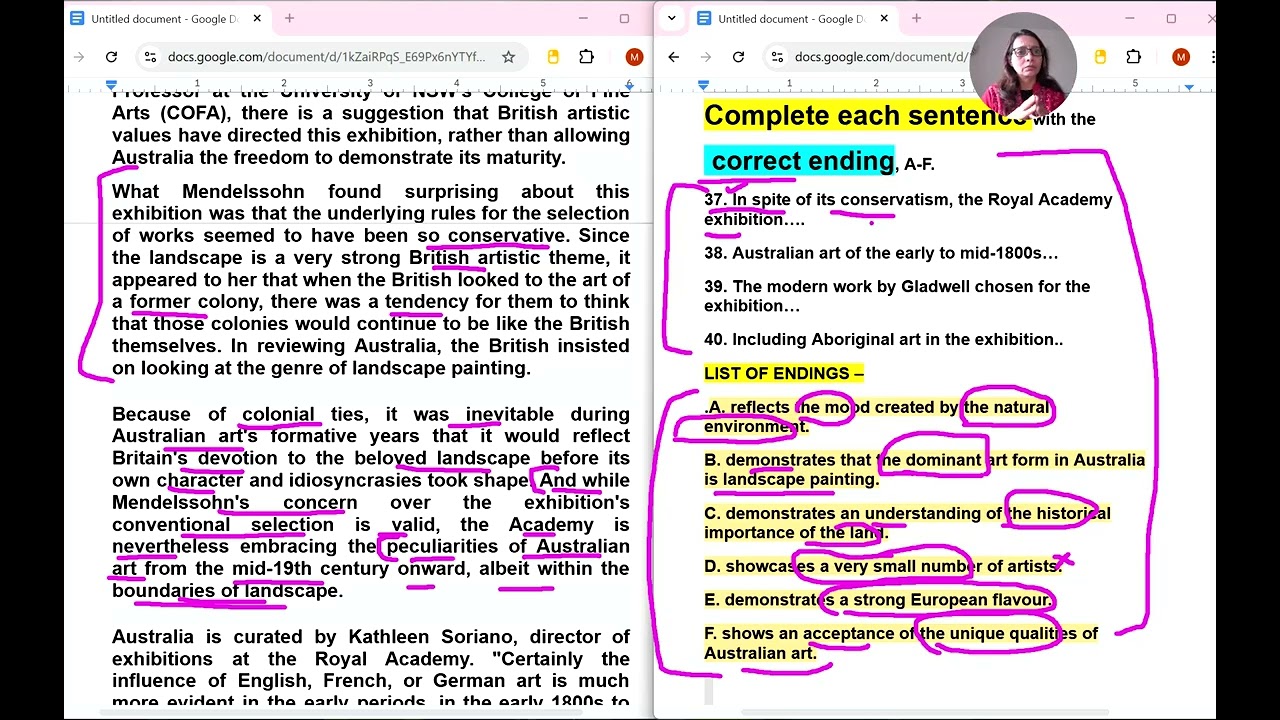
Task: Expand the tab search dropdown in right window
Action: click(672, 18)
